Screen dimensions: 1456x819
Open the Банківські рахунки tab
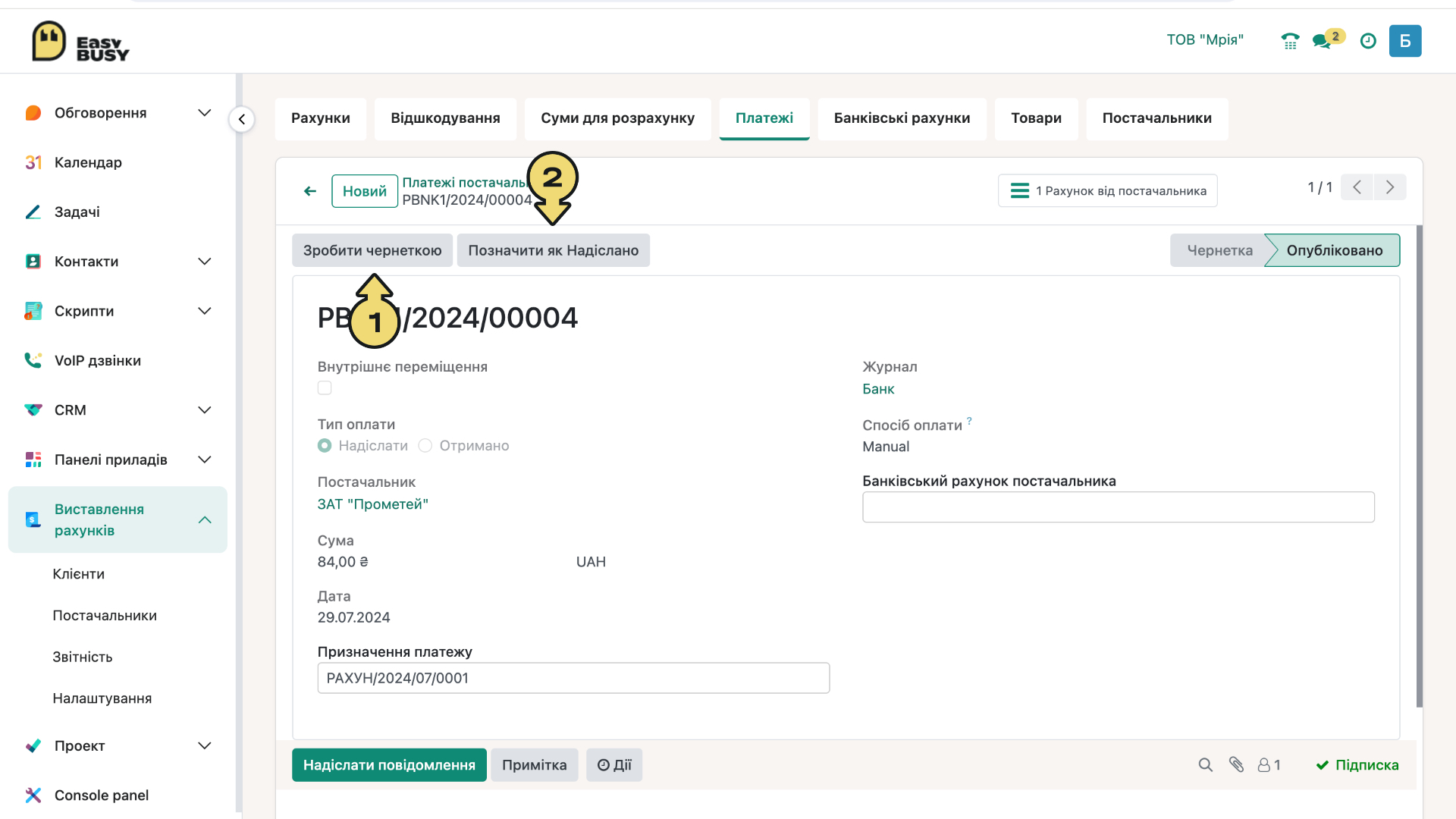tap(902, 118)
